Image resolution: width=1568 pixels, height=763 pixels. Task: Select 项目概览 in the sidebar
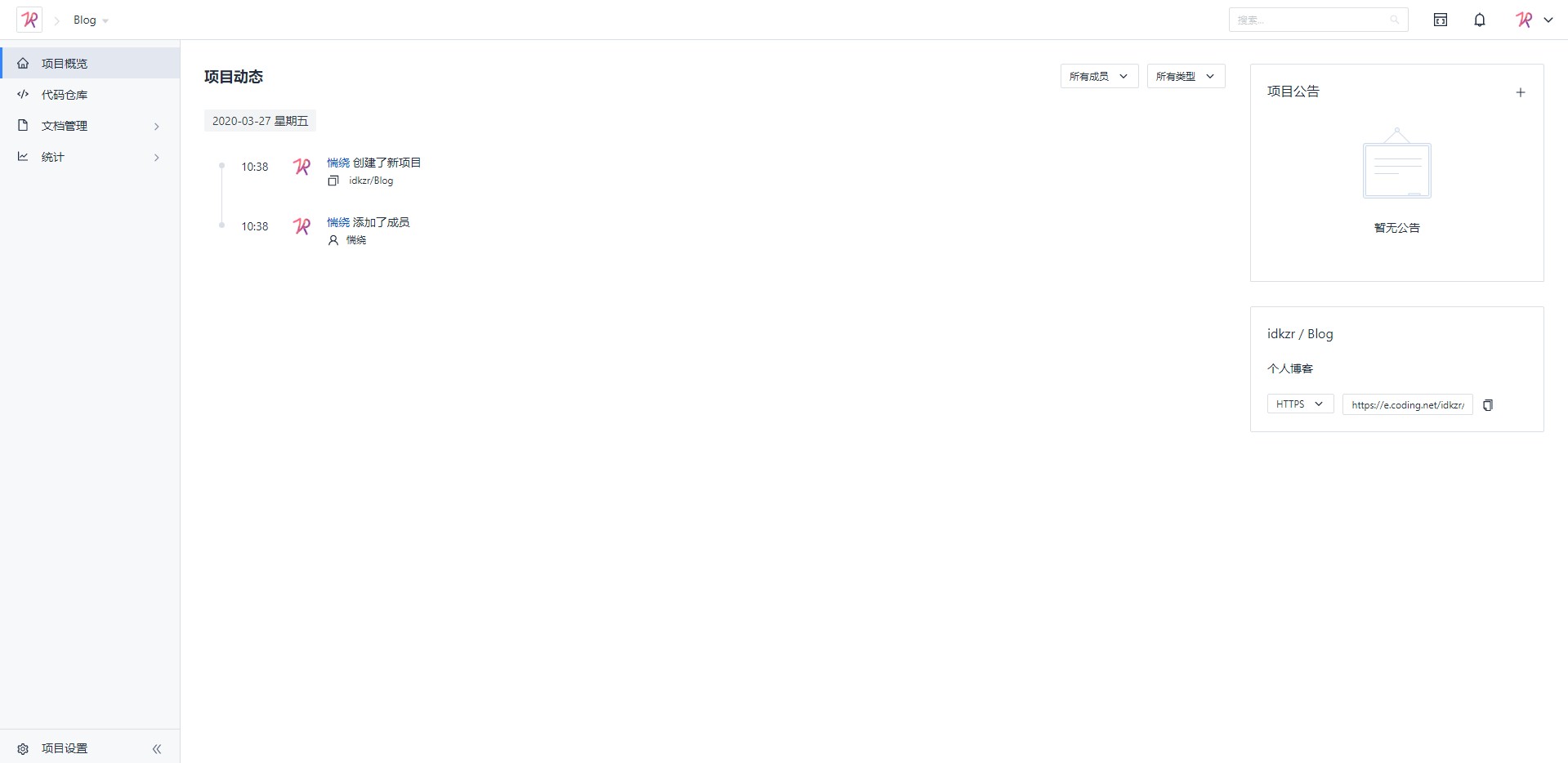pyautogui.click(x=65, y=63)
